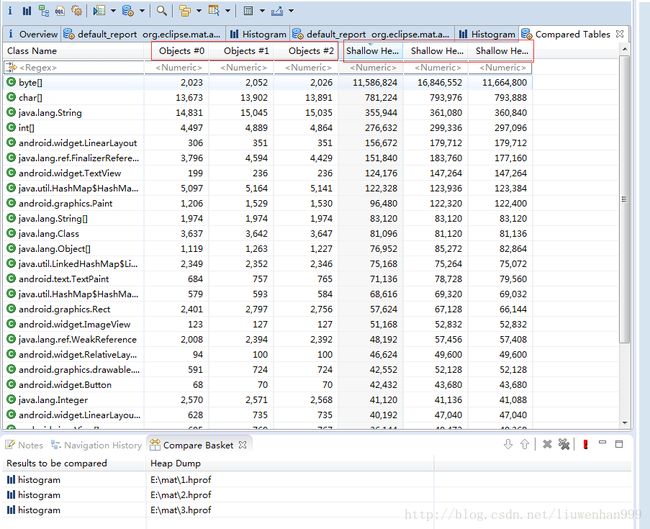Screen dimensions: 650x529
Task: Click the calculate retained size icon
Action: pyautogui.click(x=214, y=11)
